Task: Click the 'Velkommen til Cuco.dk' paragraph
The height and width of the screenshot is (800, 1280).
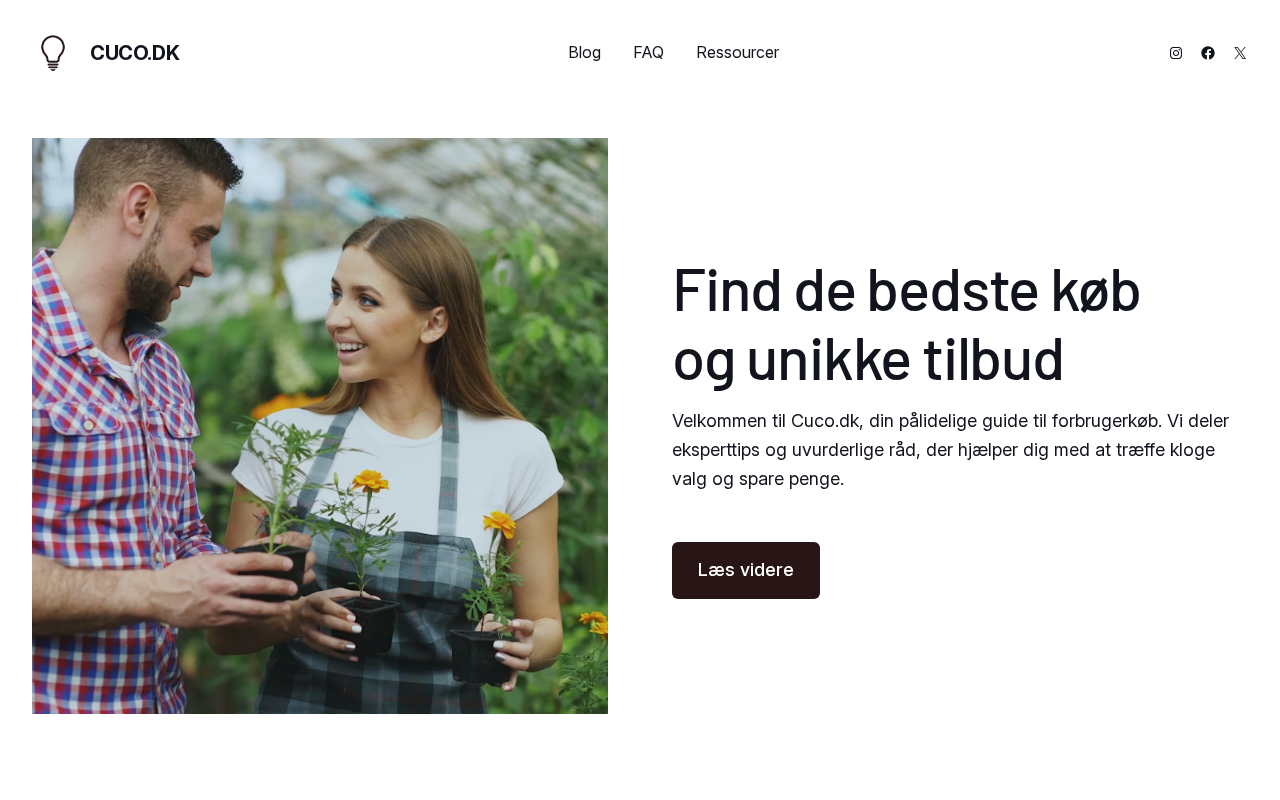Action: 950,449
